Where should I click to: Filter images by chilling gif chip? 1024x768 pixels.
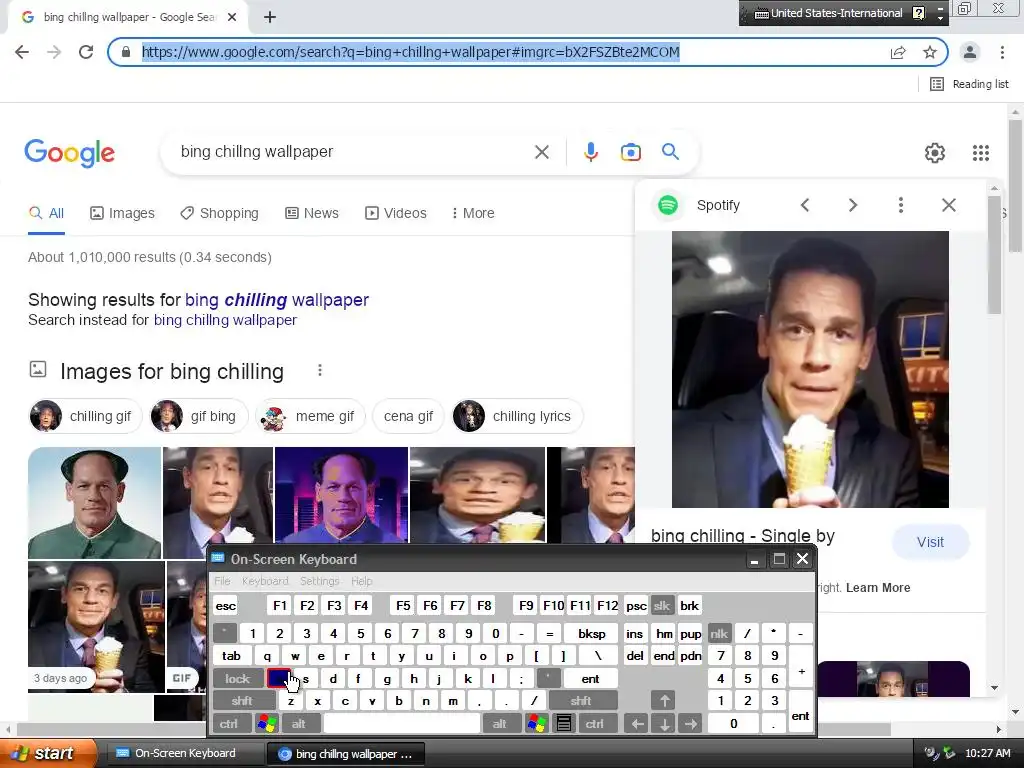click(x=85, y=417)
